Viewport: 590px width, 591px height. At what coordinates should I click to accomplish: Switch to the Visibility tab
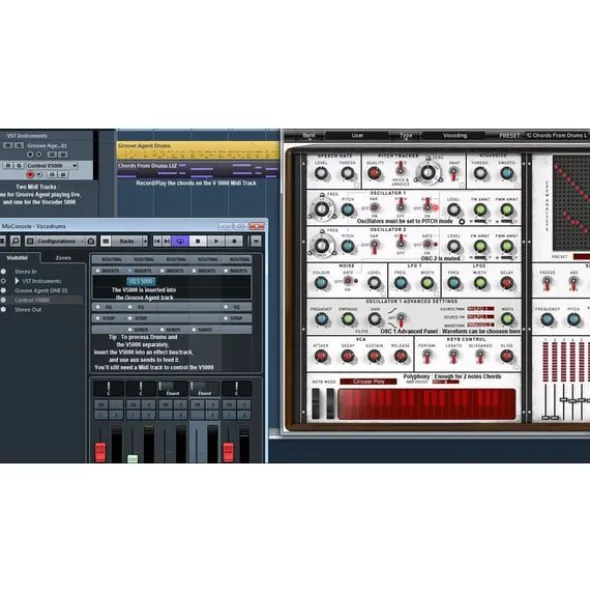(17, 258)
